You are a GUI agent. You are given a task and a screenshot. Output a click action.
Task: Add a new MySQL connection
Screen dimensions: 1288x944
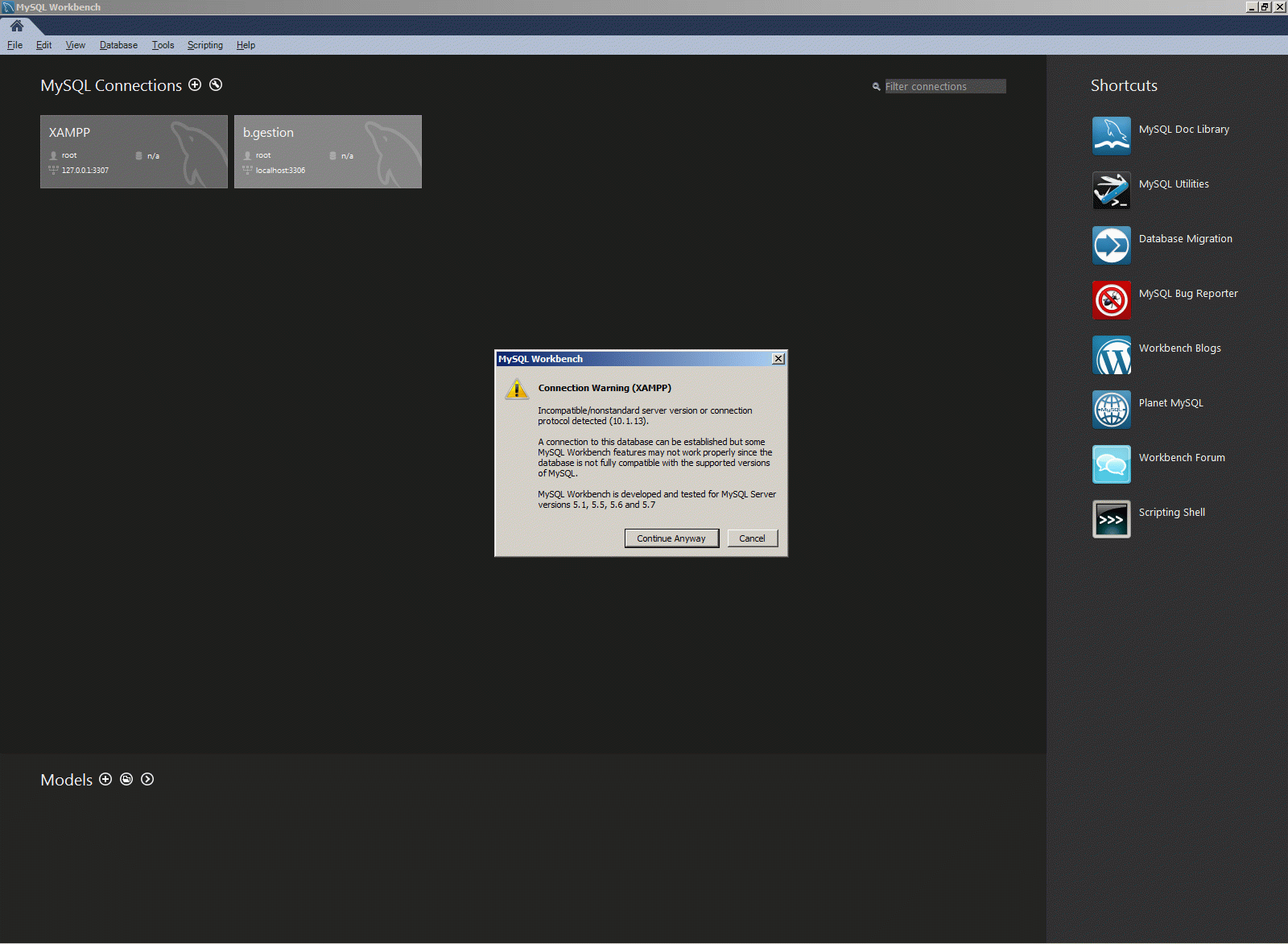point(195,85)
